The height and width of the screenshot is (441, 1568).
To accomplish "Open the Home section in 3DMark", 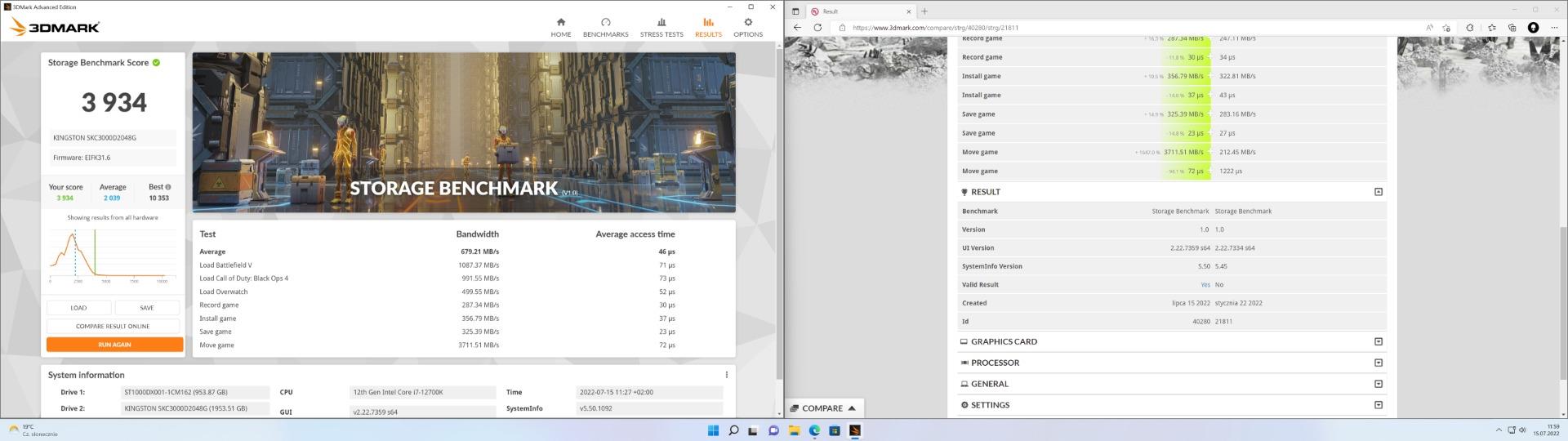I will [x=560, y=27].
